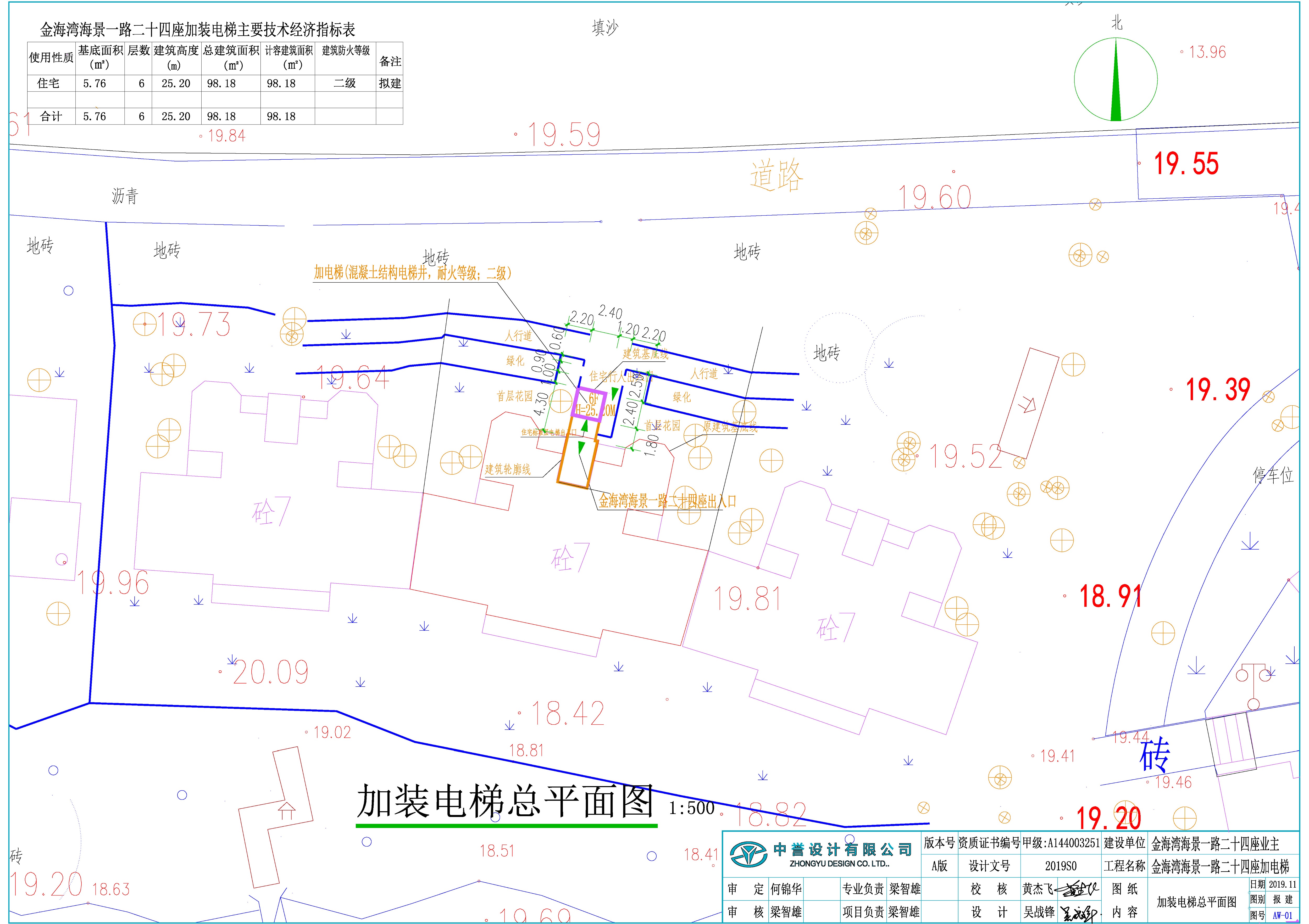Click the elevation value 20.09

click(x=271, y=672)
